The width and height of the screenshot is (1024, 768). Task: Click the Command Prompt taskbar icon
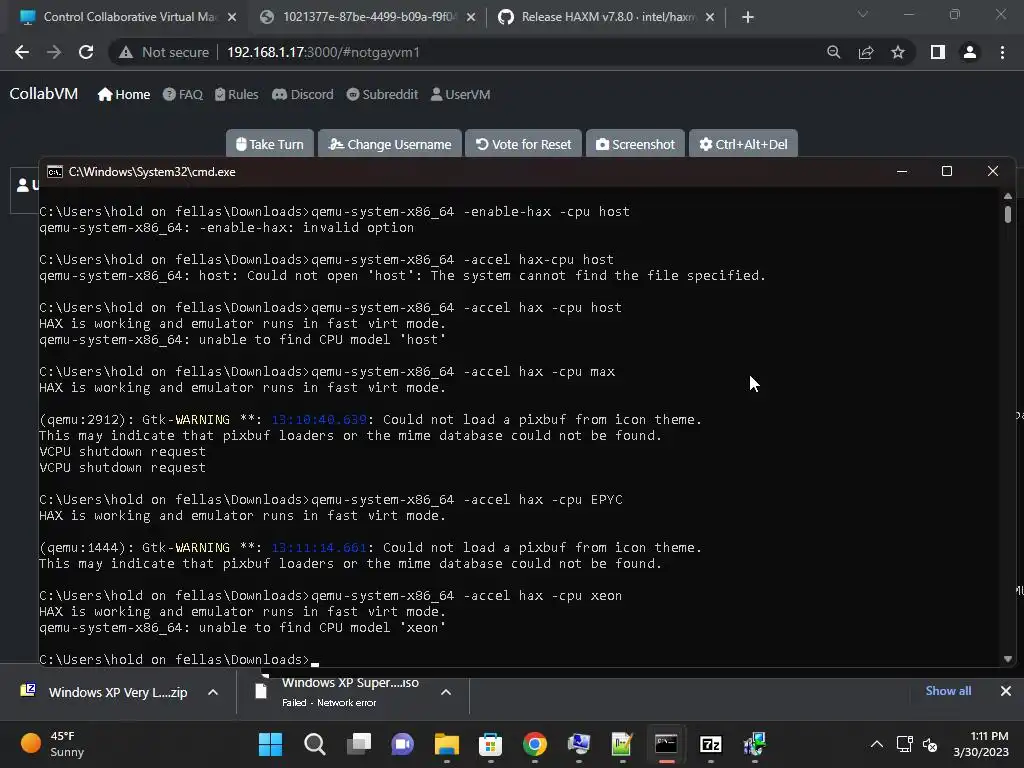tap(666, 744)
